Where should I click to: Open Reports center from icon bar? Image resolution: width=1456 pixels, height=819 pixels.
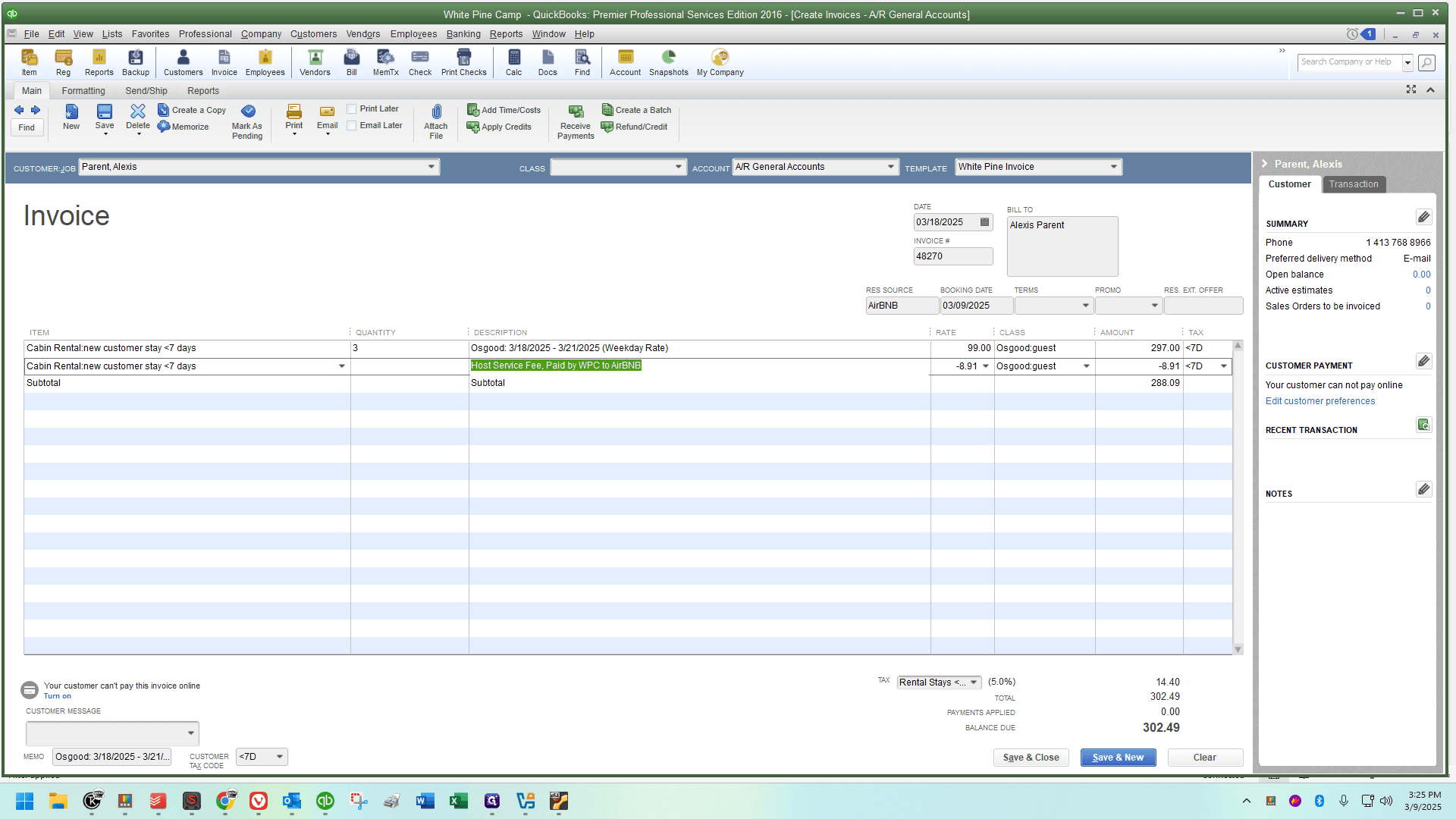[x=99, y=62]
